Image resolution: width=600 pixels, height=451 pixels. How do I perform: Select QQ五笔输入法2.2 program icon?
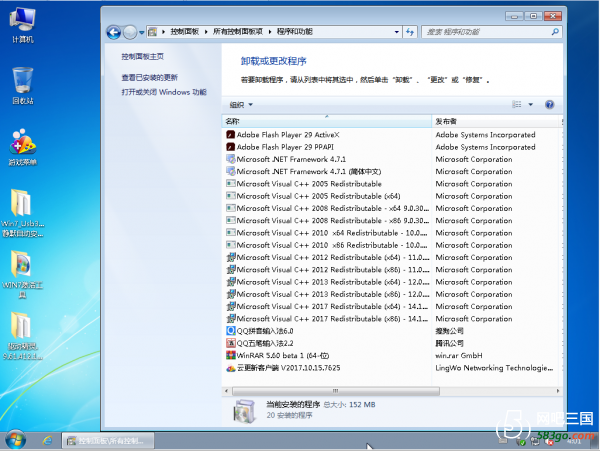(x=230, y=343)
